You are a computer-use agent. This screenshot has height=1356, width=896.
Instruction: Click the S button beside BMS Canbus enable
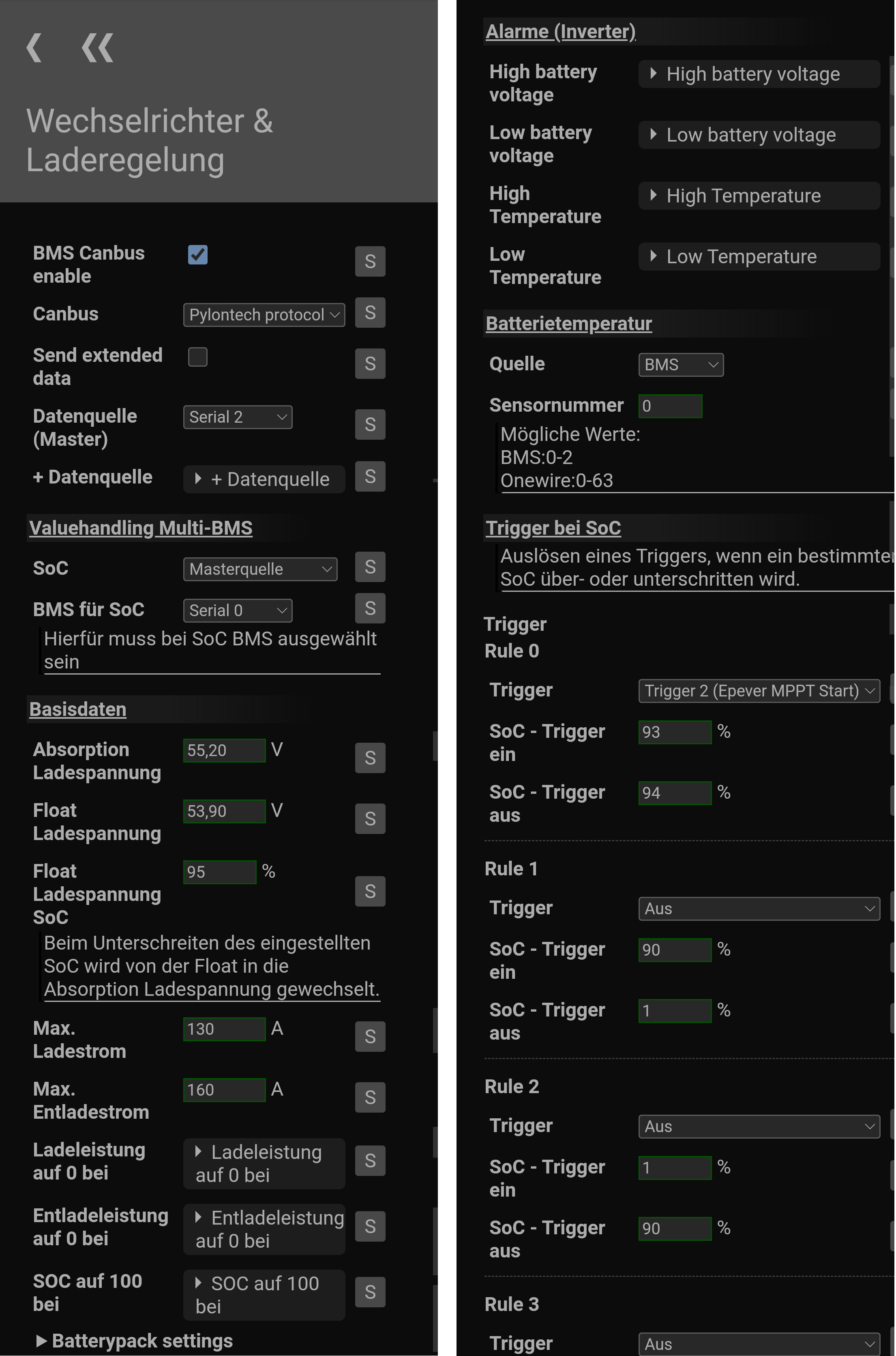370,261
